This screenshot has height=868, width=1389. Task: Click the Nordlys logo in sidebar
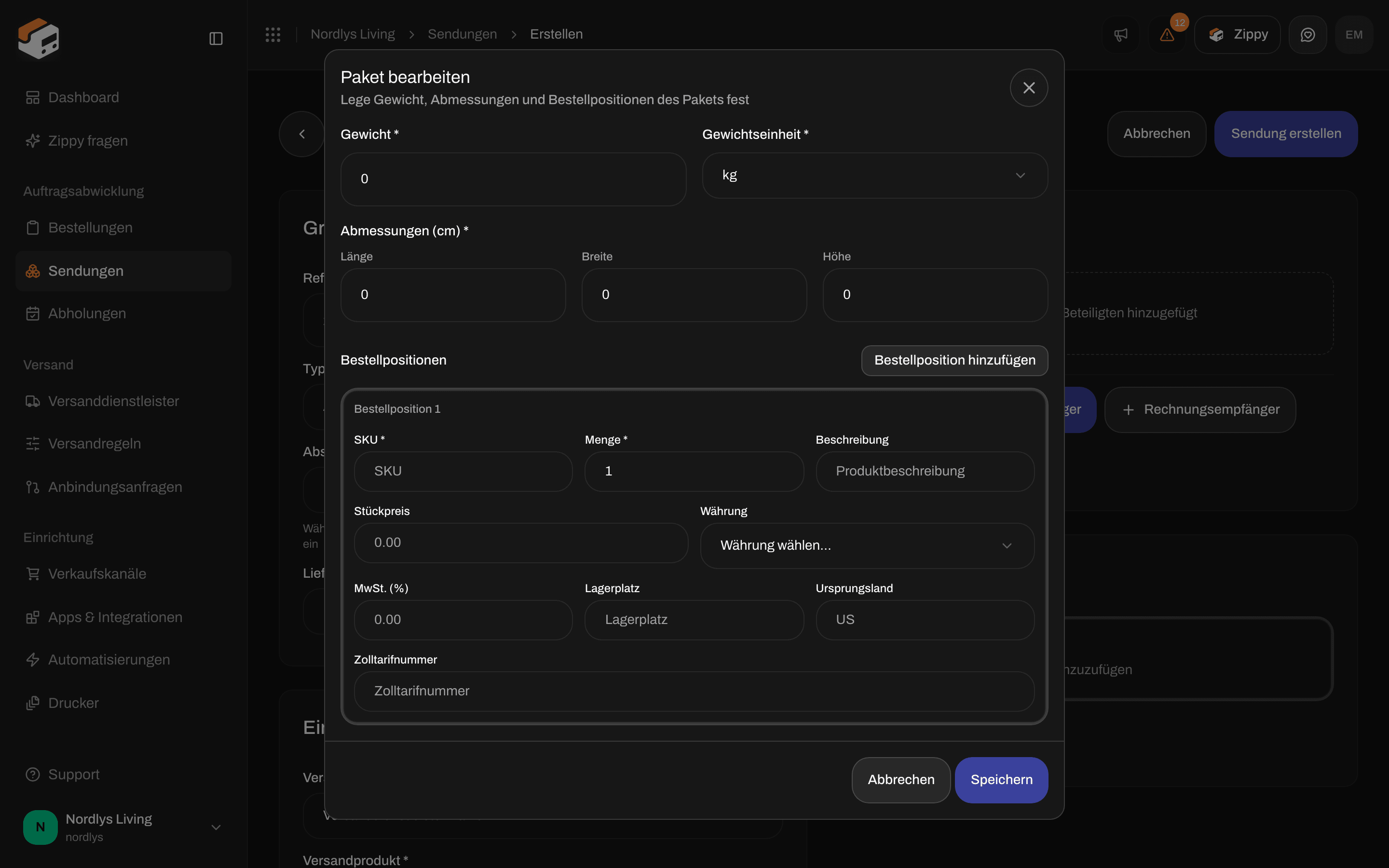point(39,38)
